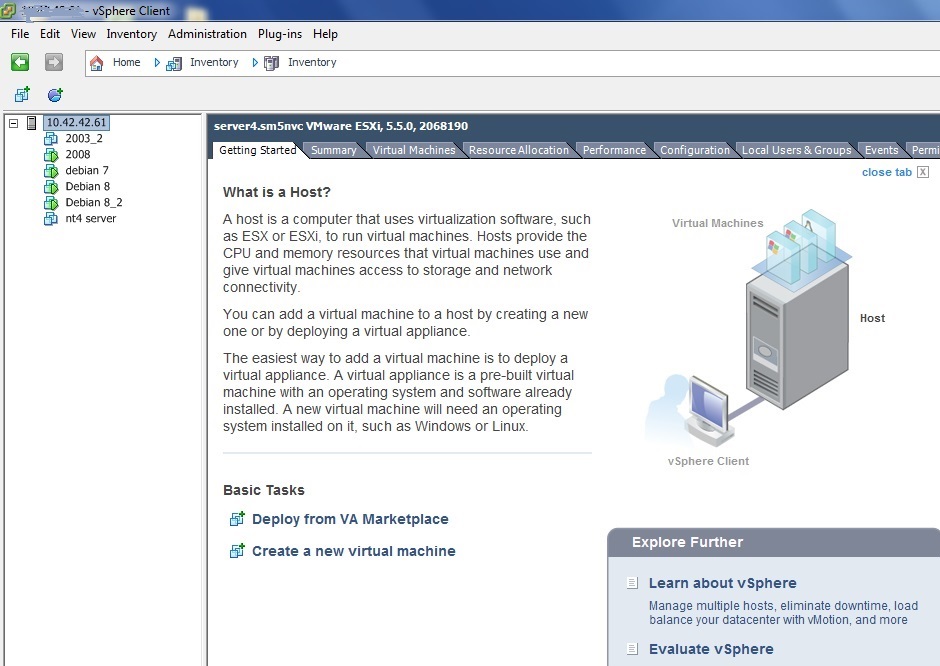The image size is (940, 666).
Task: Click the document icon beside Evaluate vSphere
Action: [632, 649]
